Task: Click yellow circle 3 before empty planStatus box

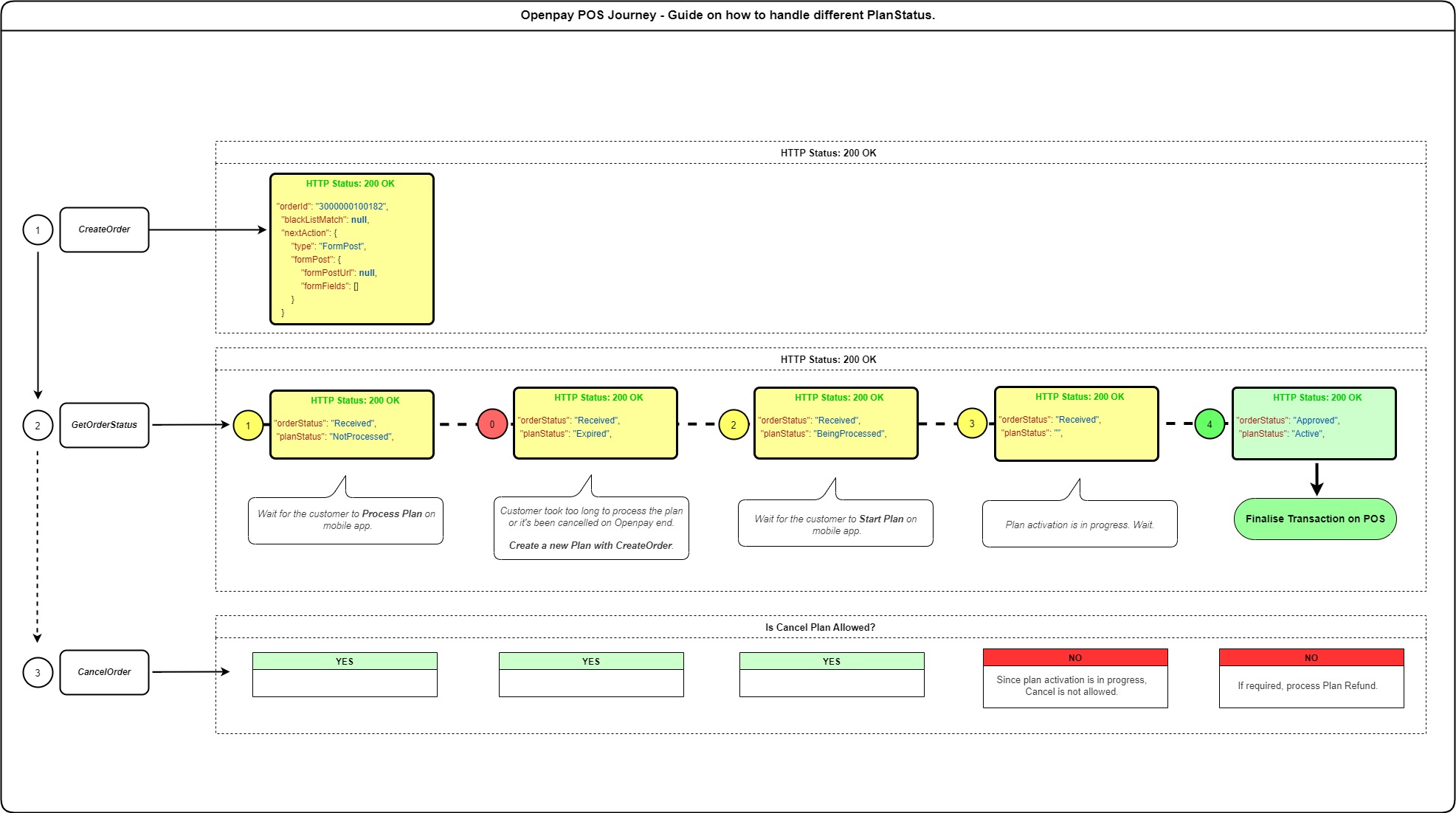Action: point(972,423)
